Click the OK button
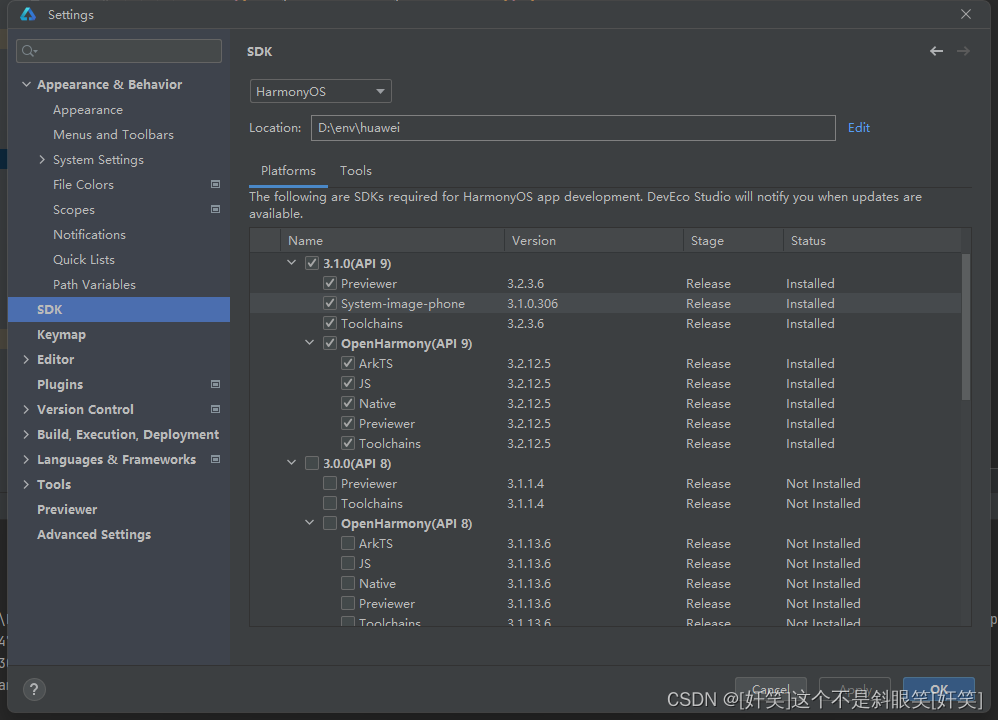Viewport: 998px width, 720px height. (939, 689)
